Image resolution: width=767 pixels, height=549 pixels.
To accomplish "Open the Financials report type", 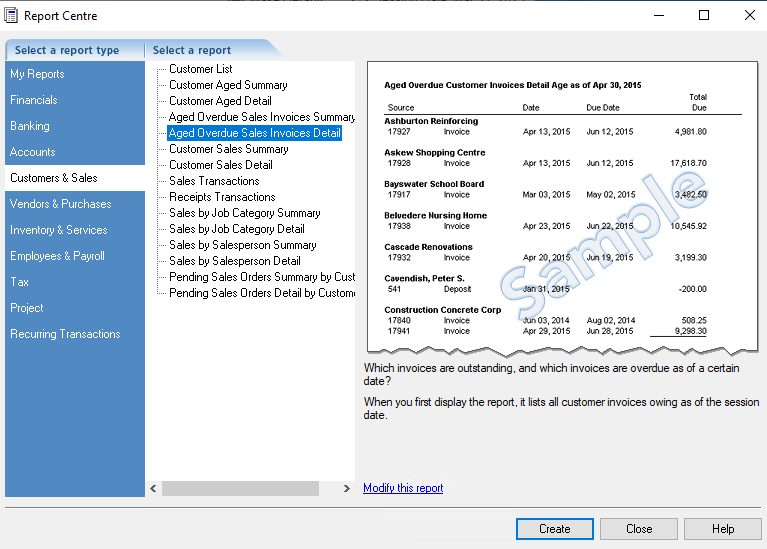I will [34, 100].
